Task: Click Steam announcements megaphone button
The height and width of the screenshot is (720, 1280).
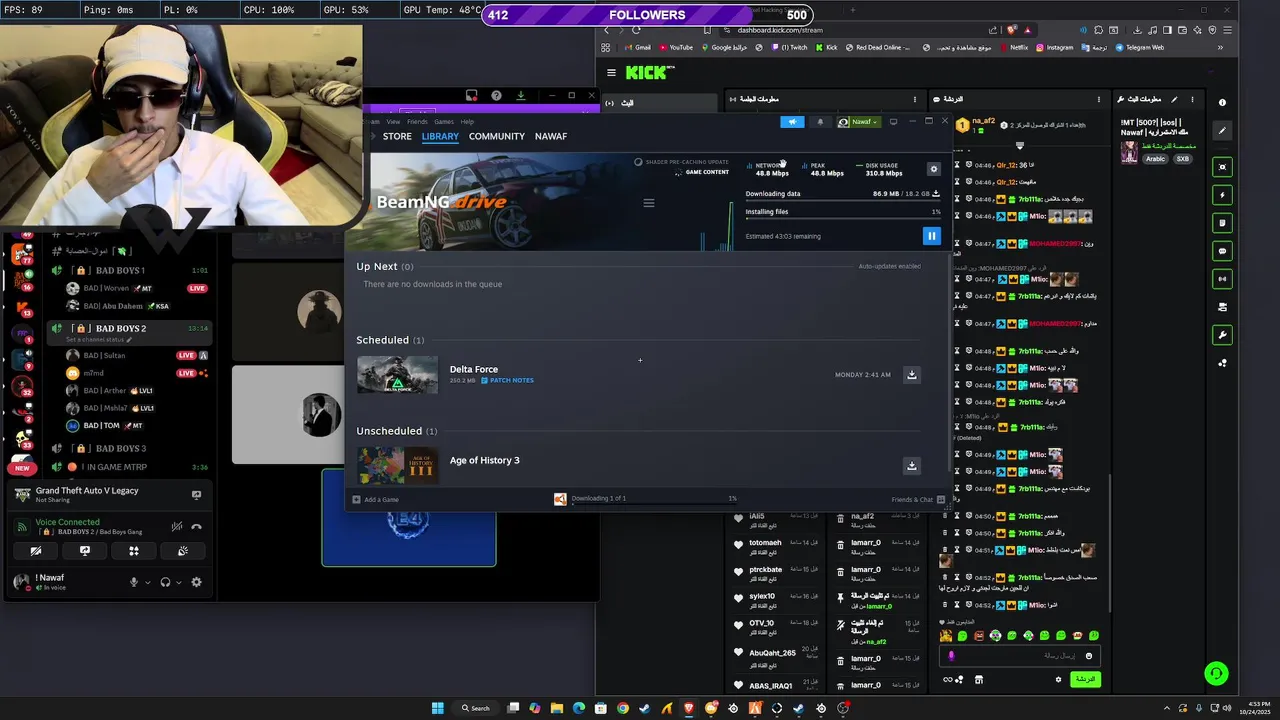Action: coord(792,122)
